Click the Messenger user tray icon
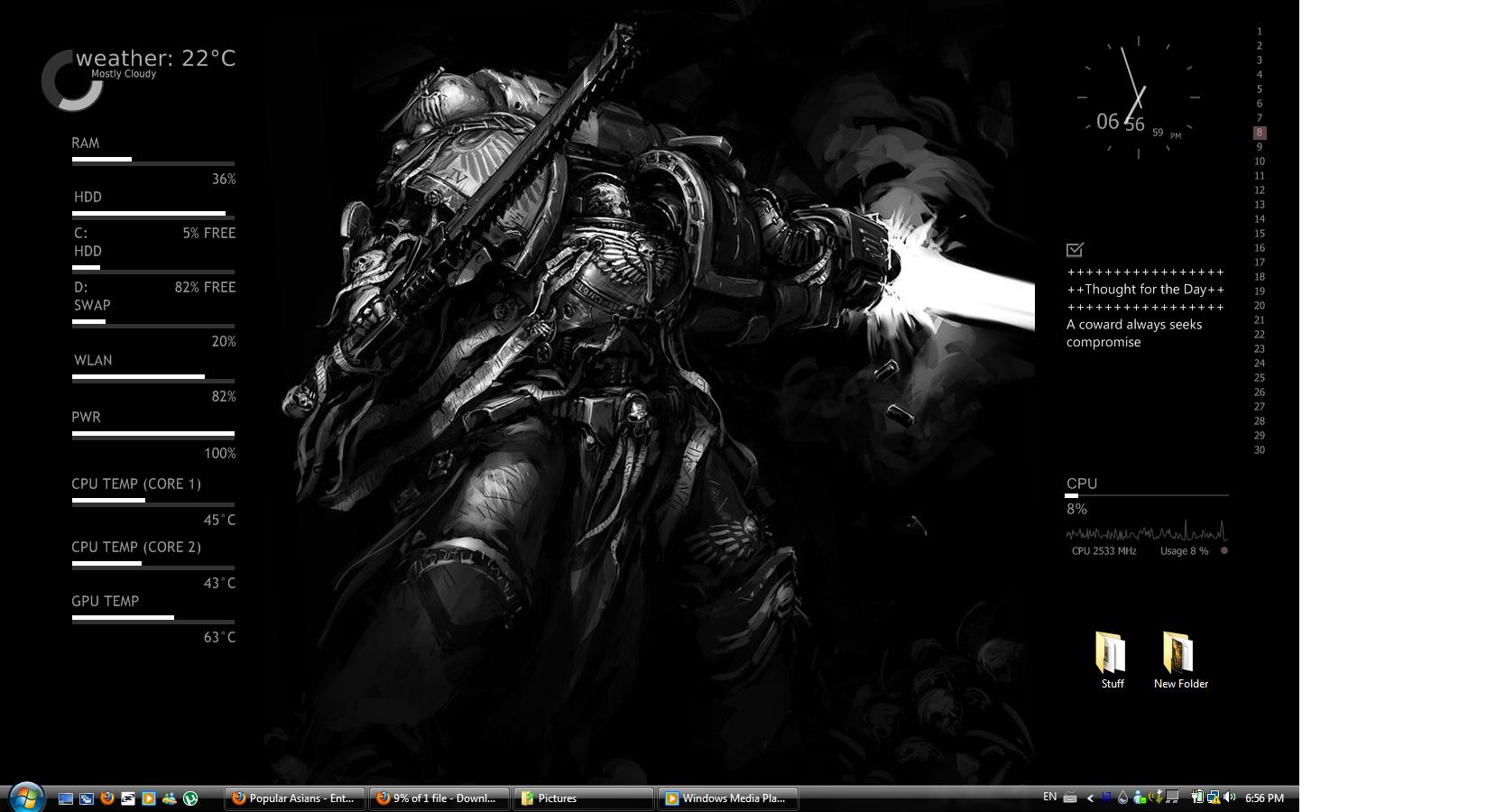This screenshot has width=1505, height=812. pyautogui.click(x=1140, y=798)
